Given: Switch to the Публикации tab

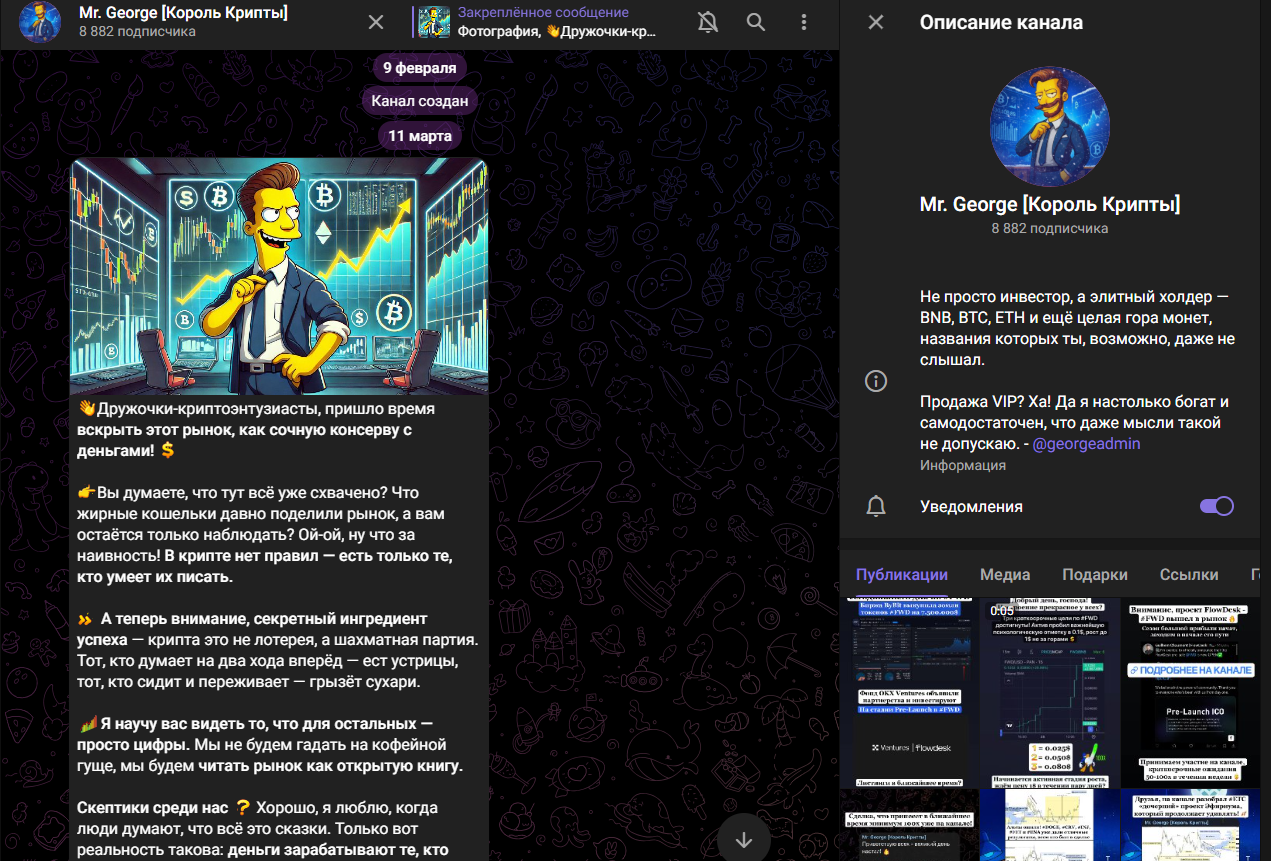Looking at the screenshot, I should (x=901, y=574).
